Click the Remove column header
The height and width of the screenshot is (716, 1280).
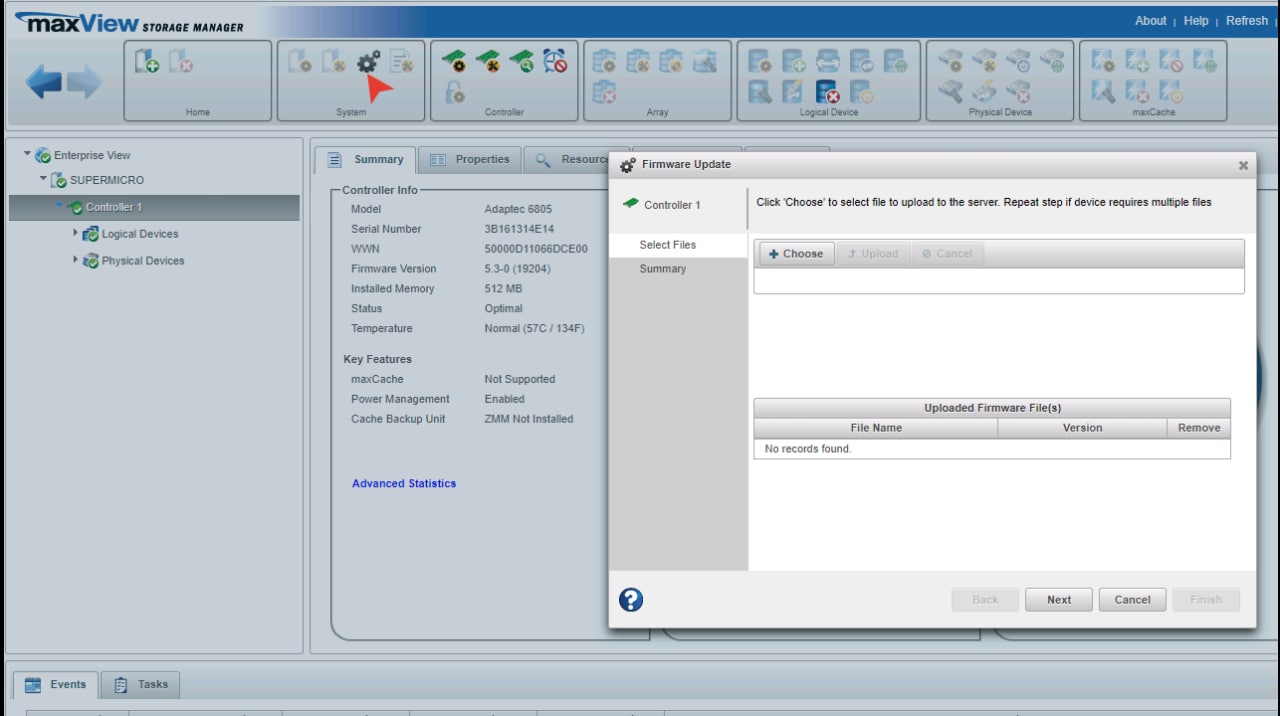pyautogui.click(x=1198, y=428)
